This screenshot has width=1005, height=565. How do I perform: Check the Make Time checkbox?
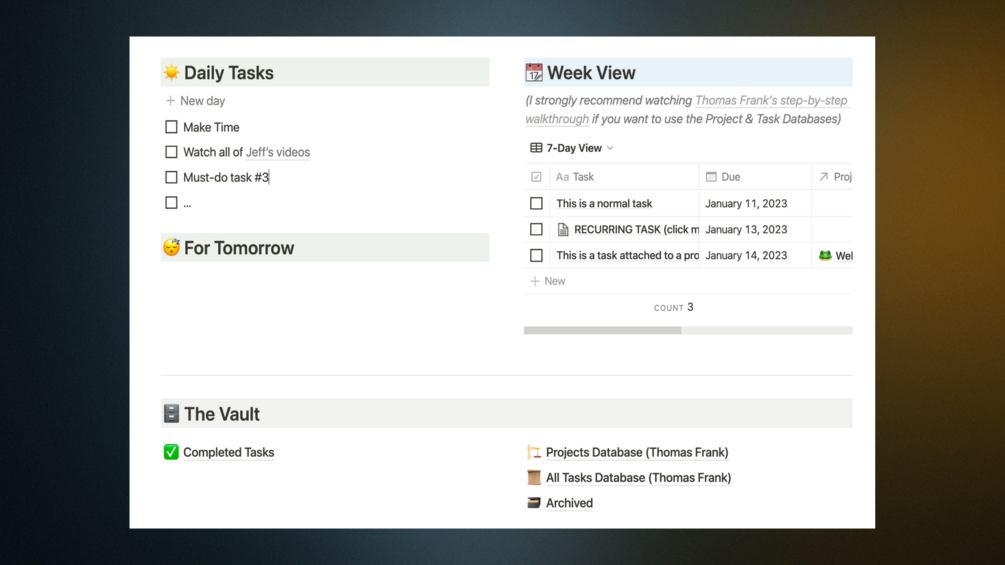coord(171,127)
